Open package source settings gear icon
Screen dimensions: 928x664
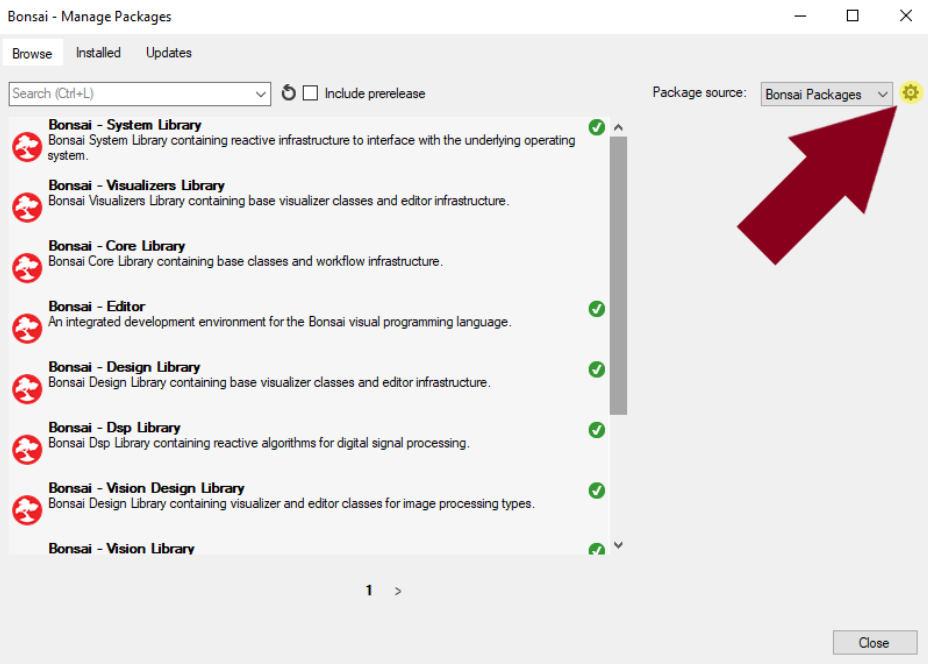point(910,93)
